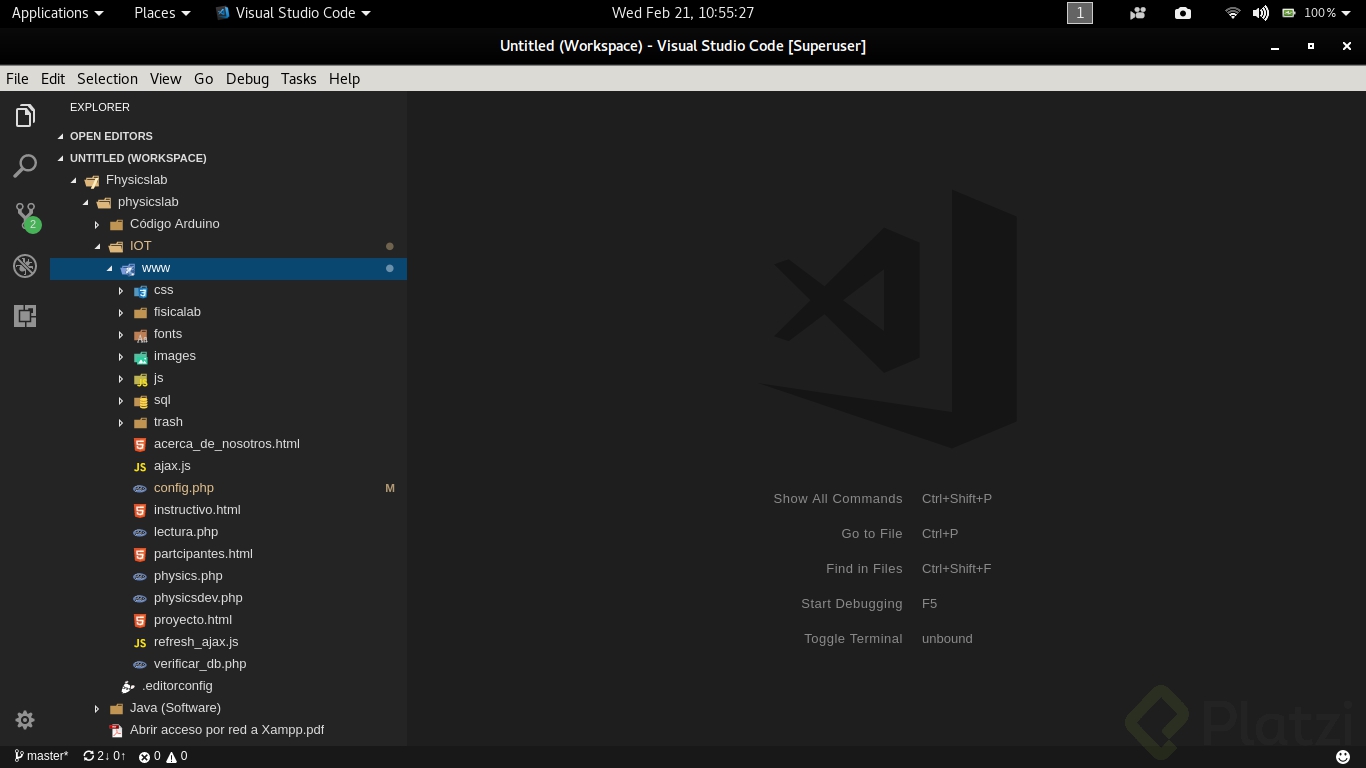Collapse the physicslab folder
This screenshot has width=1366, height=768.
228,202
